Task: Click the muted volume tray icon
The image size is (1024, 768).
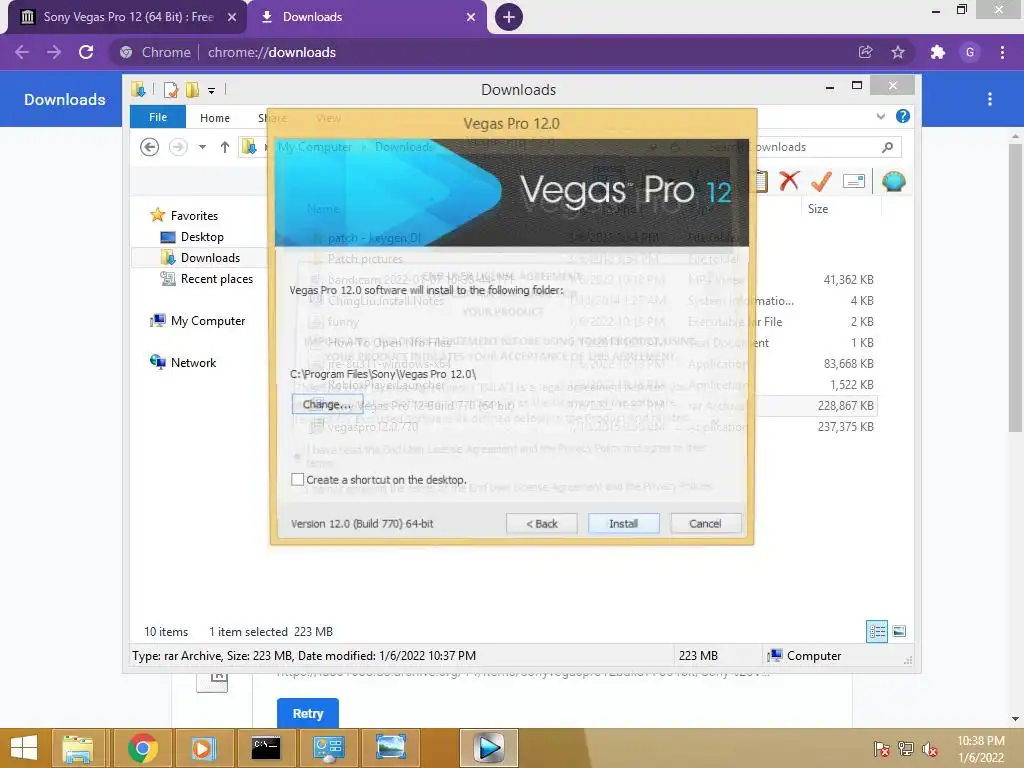Action: point(930,749)
